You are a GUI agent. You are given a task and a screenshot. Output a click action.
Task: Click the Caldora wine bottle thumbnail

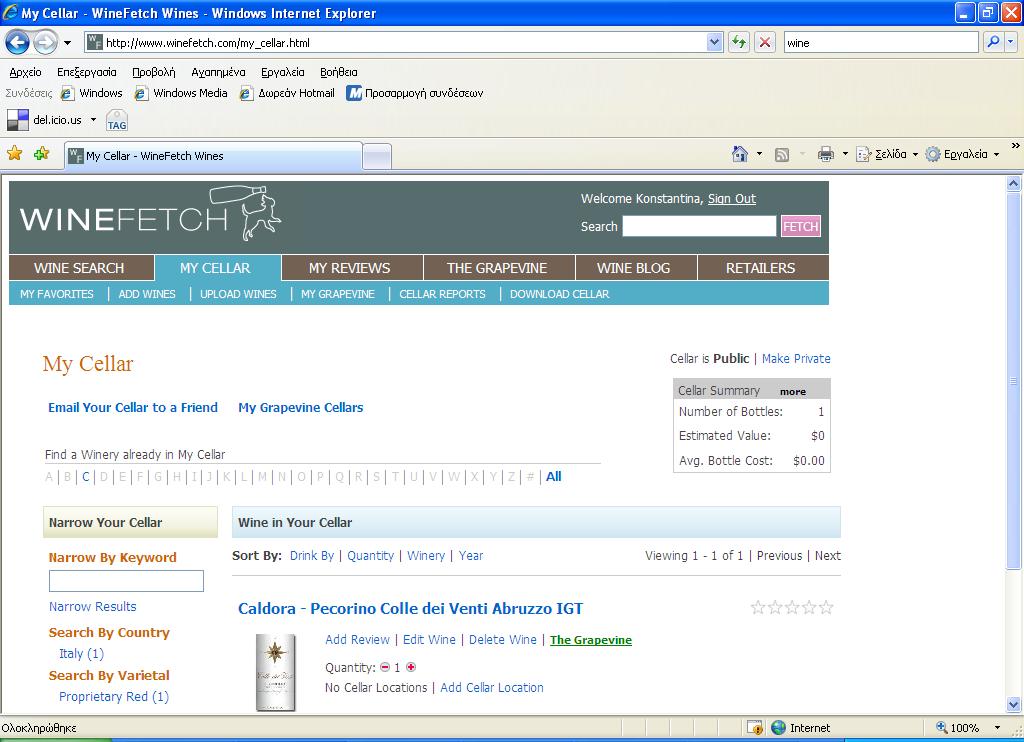coord(276,672)
